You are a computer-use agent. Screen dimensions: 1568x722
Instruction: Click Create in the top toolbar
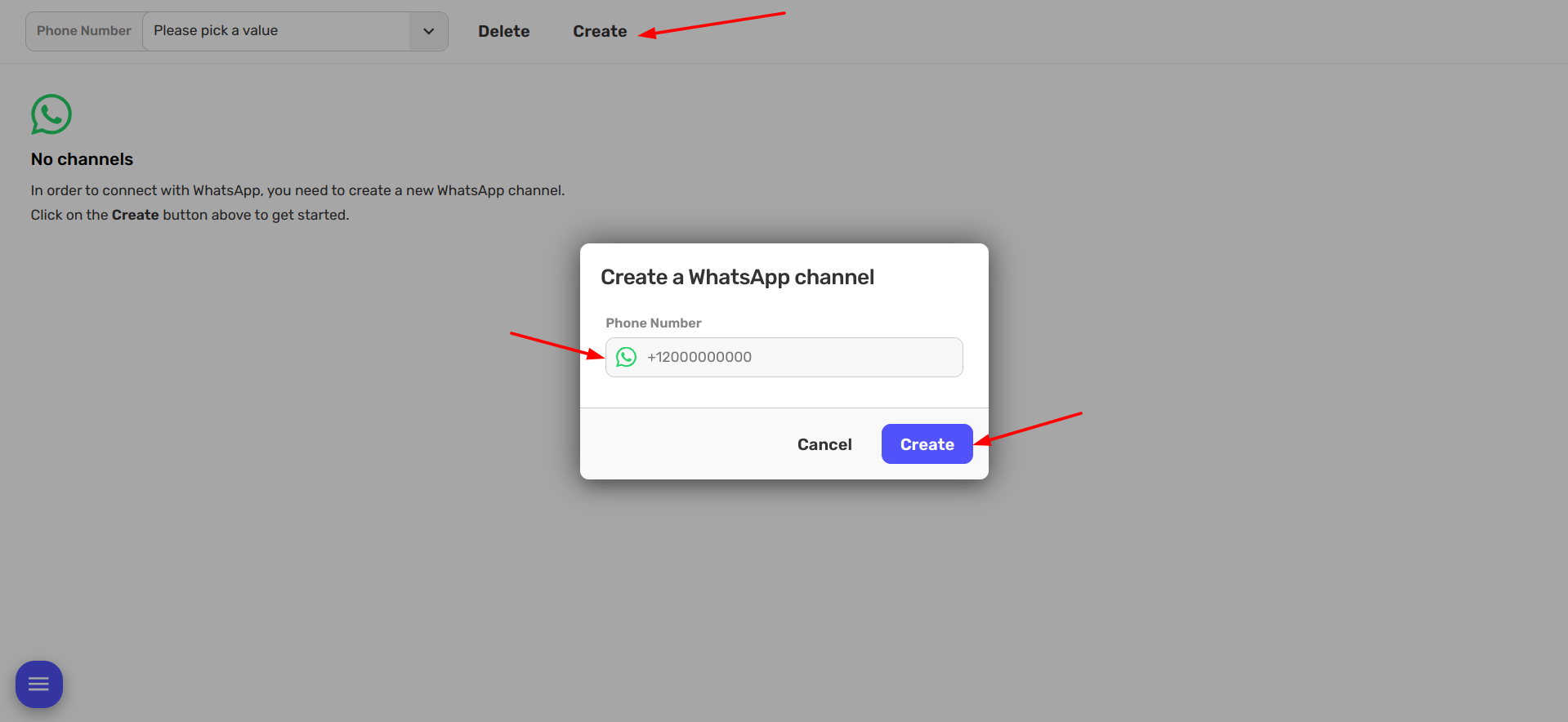(600, 31)
